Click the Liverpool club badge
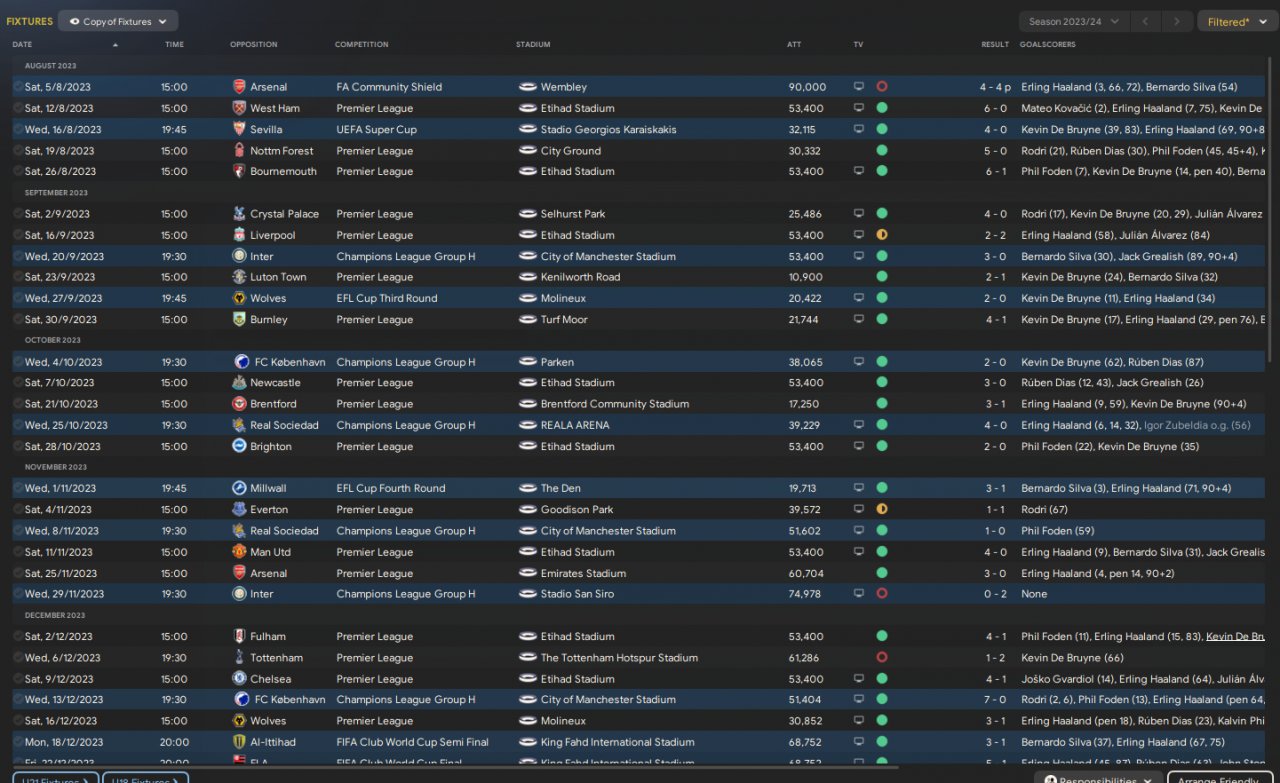This screenshot has height=783, width=1280. (239, 235)
